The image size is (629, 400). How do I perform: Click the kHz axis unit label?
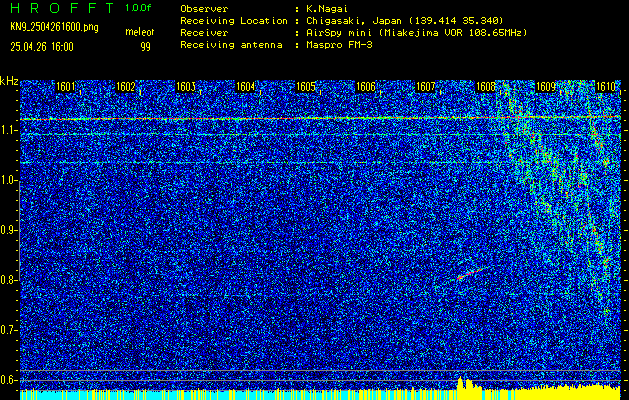coord(9,81)
